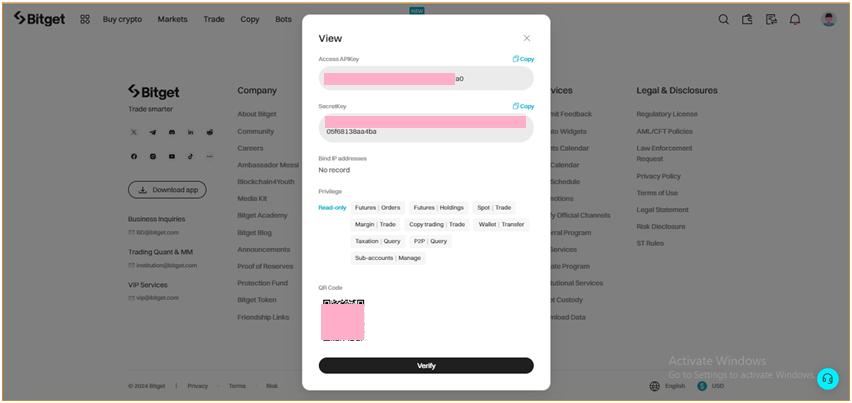Open the Careers link

[250, 148]
